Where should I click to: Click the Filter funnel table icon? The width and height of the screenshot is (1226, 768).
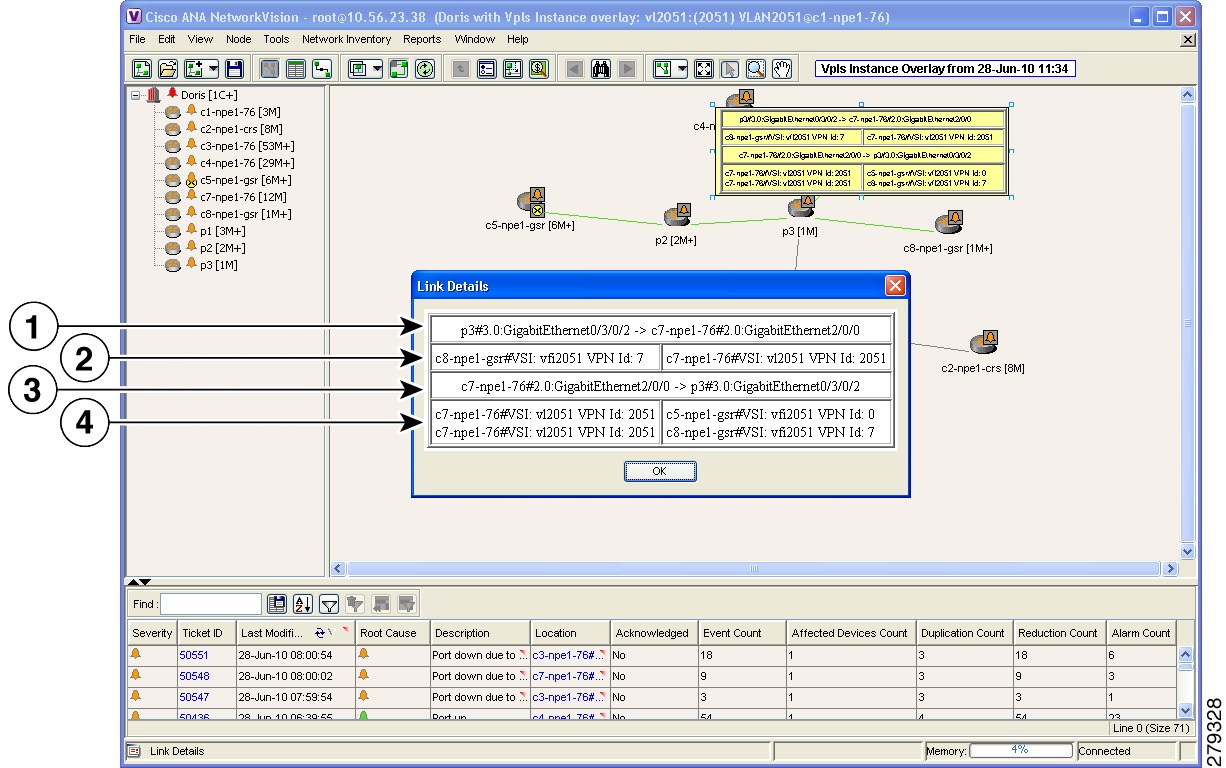point(329,604)
